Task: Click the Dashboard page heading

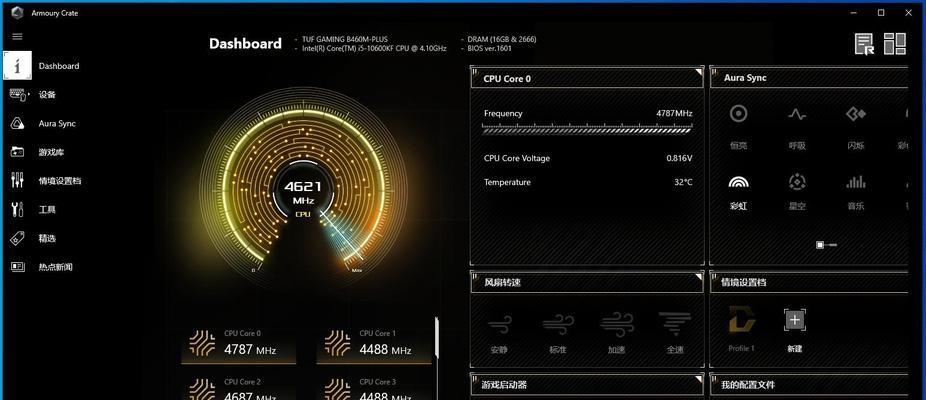Action: coord(245,44)
